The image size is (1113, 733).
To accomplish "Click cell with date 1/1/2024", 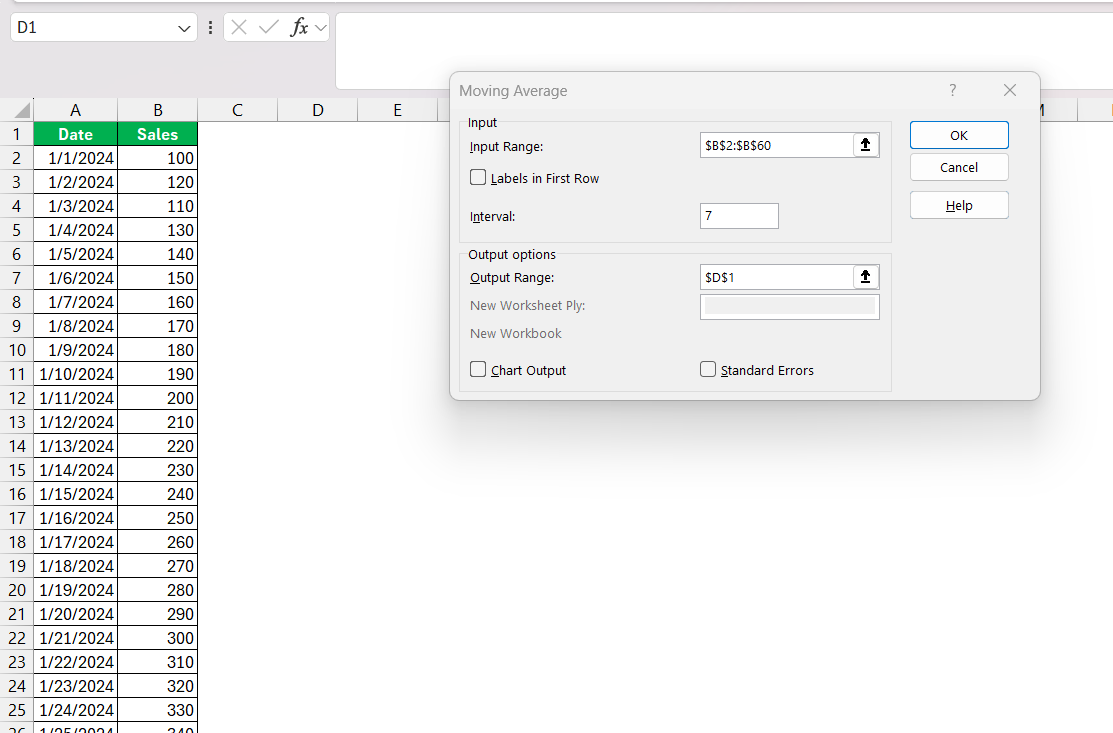I will click(75, 158).
